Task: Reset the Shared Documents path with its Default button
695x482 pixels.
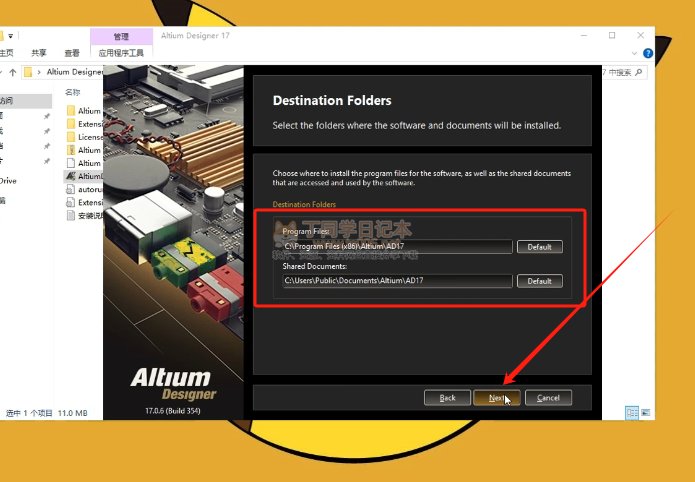Action: (539, 281)
